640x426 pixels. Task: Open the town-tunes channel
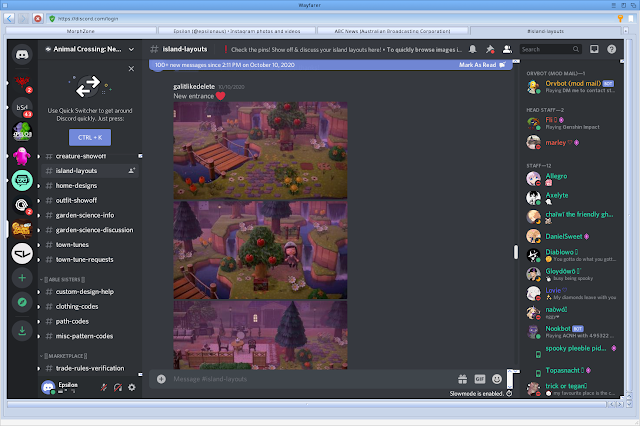click(90, 245)
